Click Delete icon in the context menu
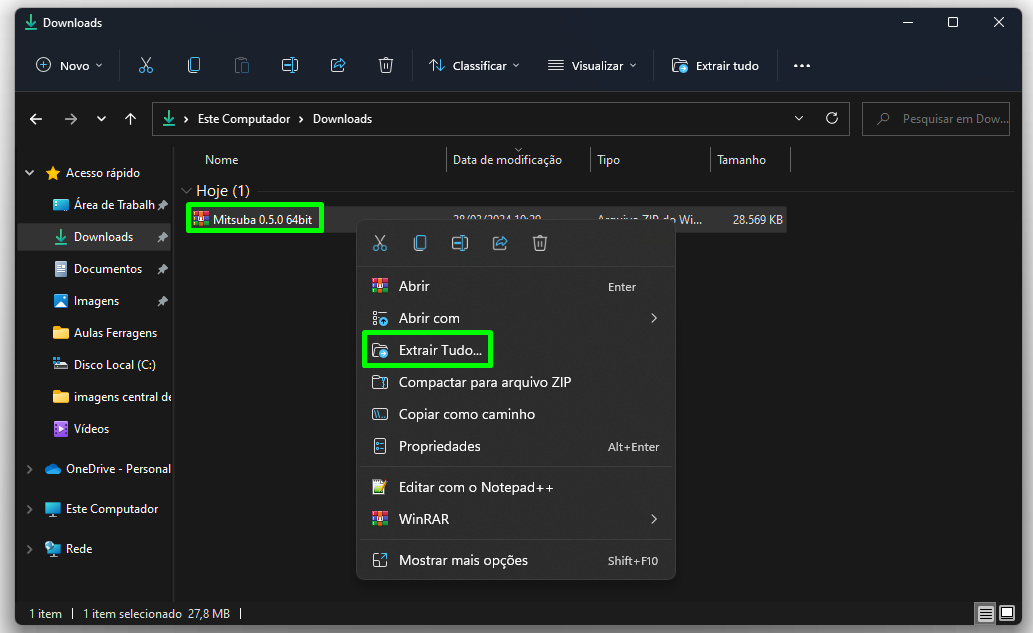 pos(540,244)
